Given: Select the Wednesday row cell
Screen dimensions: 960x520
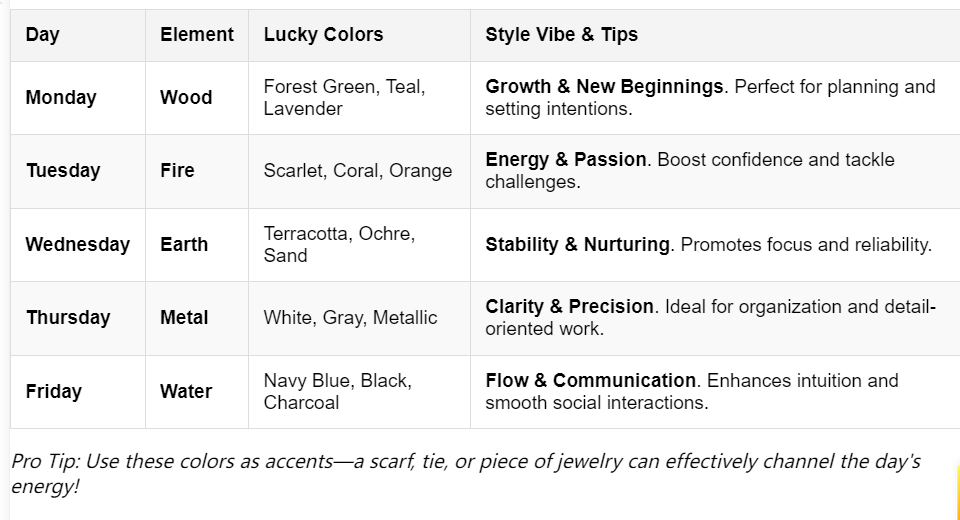Looking at the screenshot, I should [x=77, y=244].
